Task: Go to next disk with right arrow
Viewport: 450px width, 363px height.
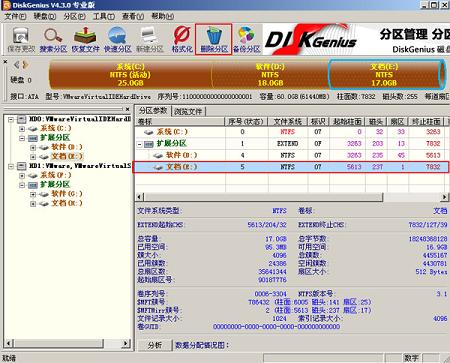Action: click(x=25, y=64)
